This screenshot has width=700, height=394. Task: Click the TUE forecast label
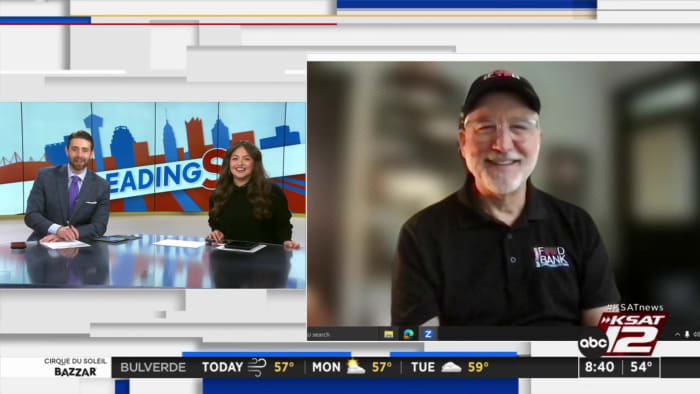pyautogui.click(x=423, y=367)
